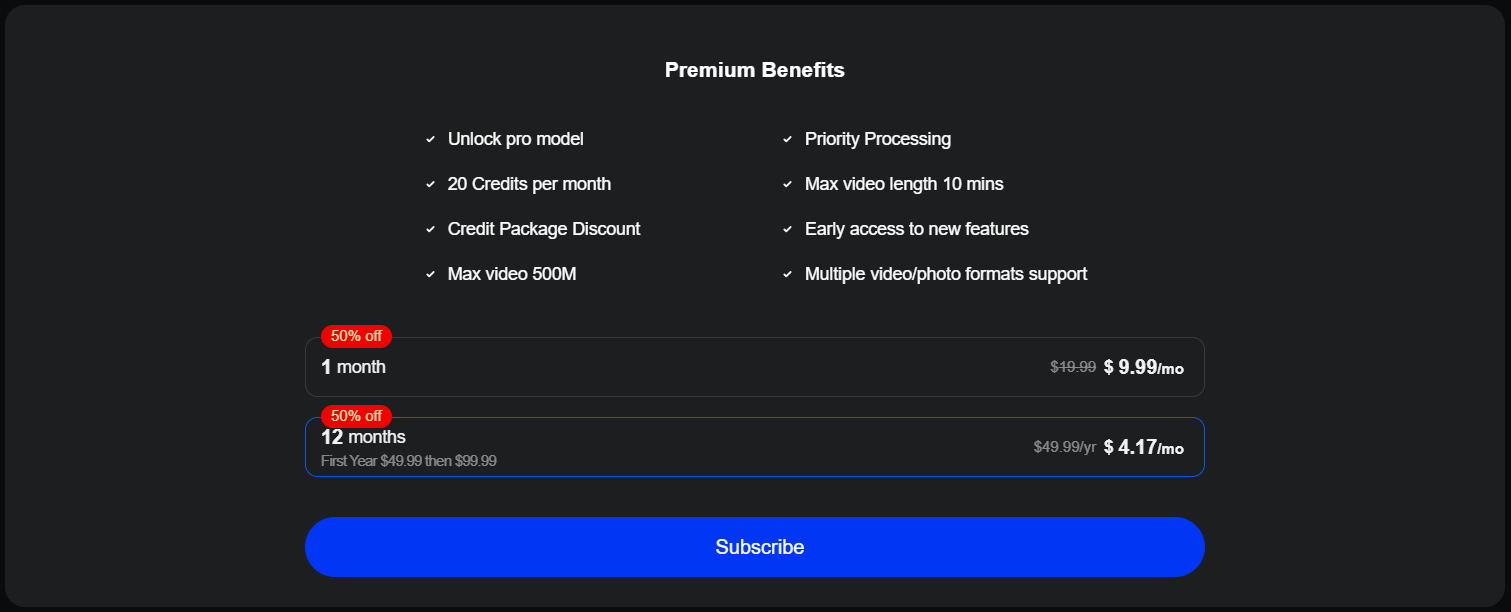This screenshot has width=1511, height=612.
Task: Click the 50% off badge on the 12 months plan
Action: 356,416
